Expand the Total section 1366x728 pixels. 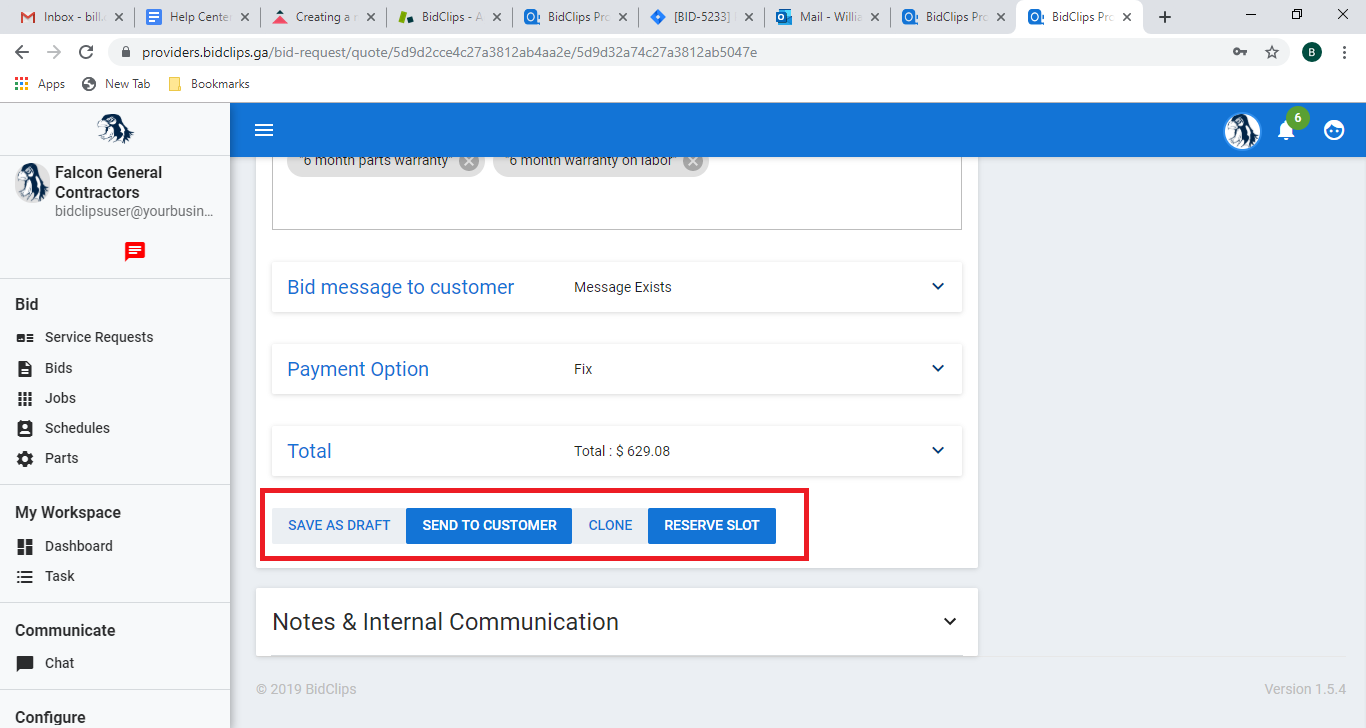pyautogui.click(x=617, y=451)
